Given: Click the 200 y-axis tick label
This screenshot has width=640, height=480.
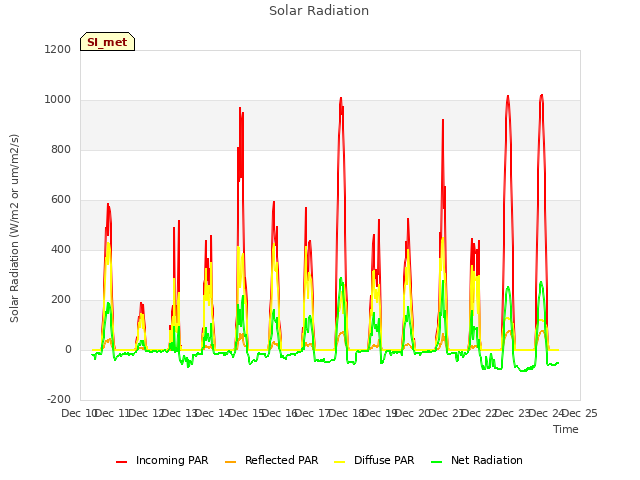Looking at the screenshot, I should coord(61,300).
